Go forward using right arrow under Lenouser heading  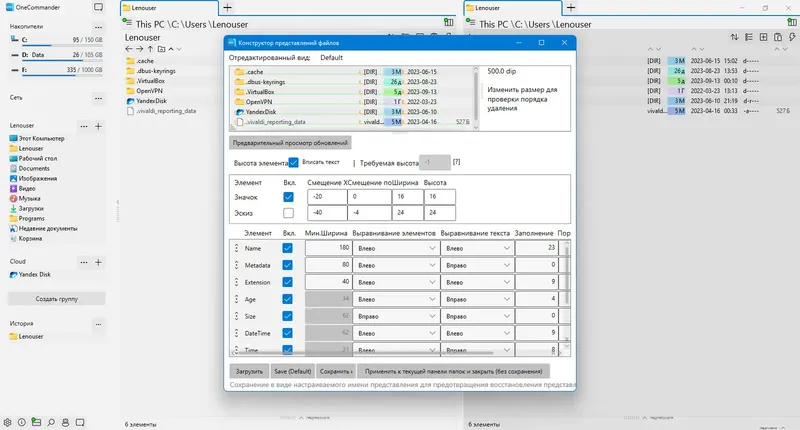[x=140, y=49]
